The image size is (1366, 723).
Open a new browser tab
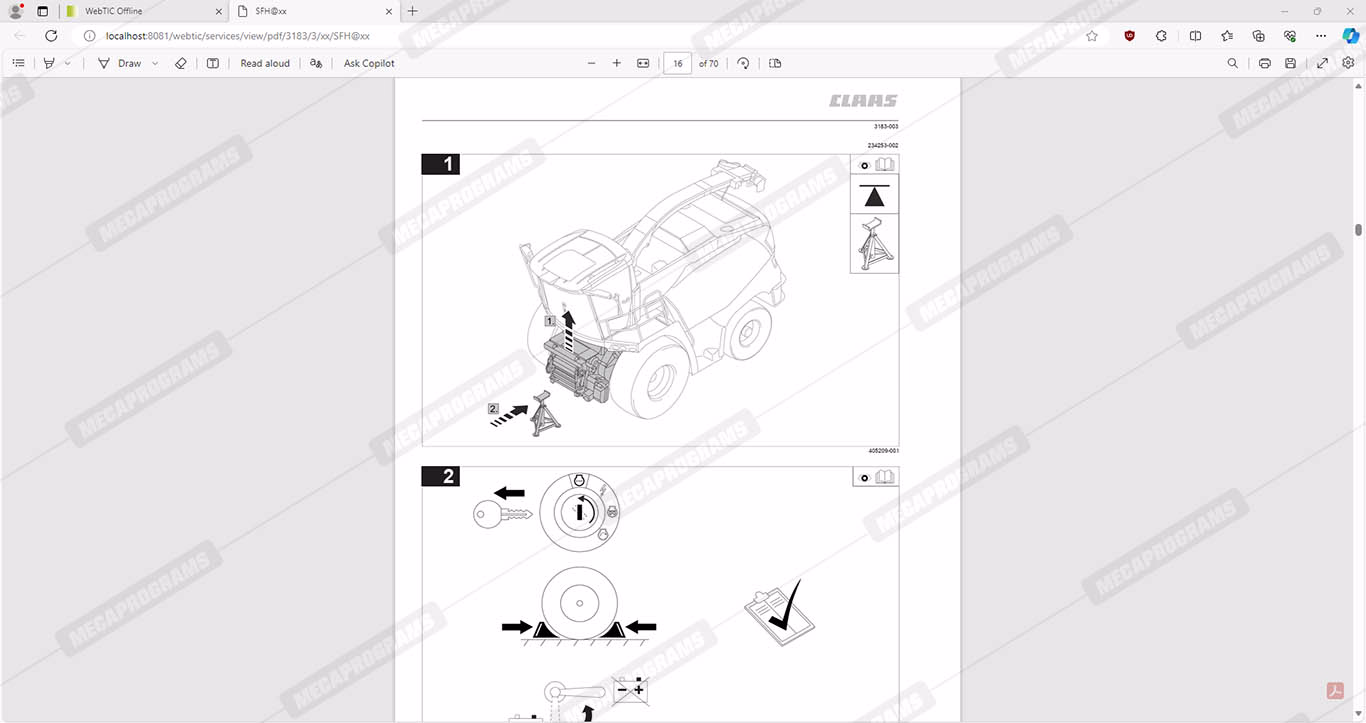click(x=413, y=11)
